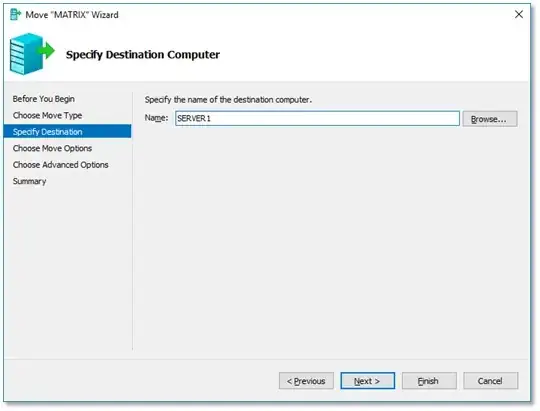This screenshot has height=411, width=540.
Task: Cancel the move wizard
Action: click(x=490, y=381)
